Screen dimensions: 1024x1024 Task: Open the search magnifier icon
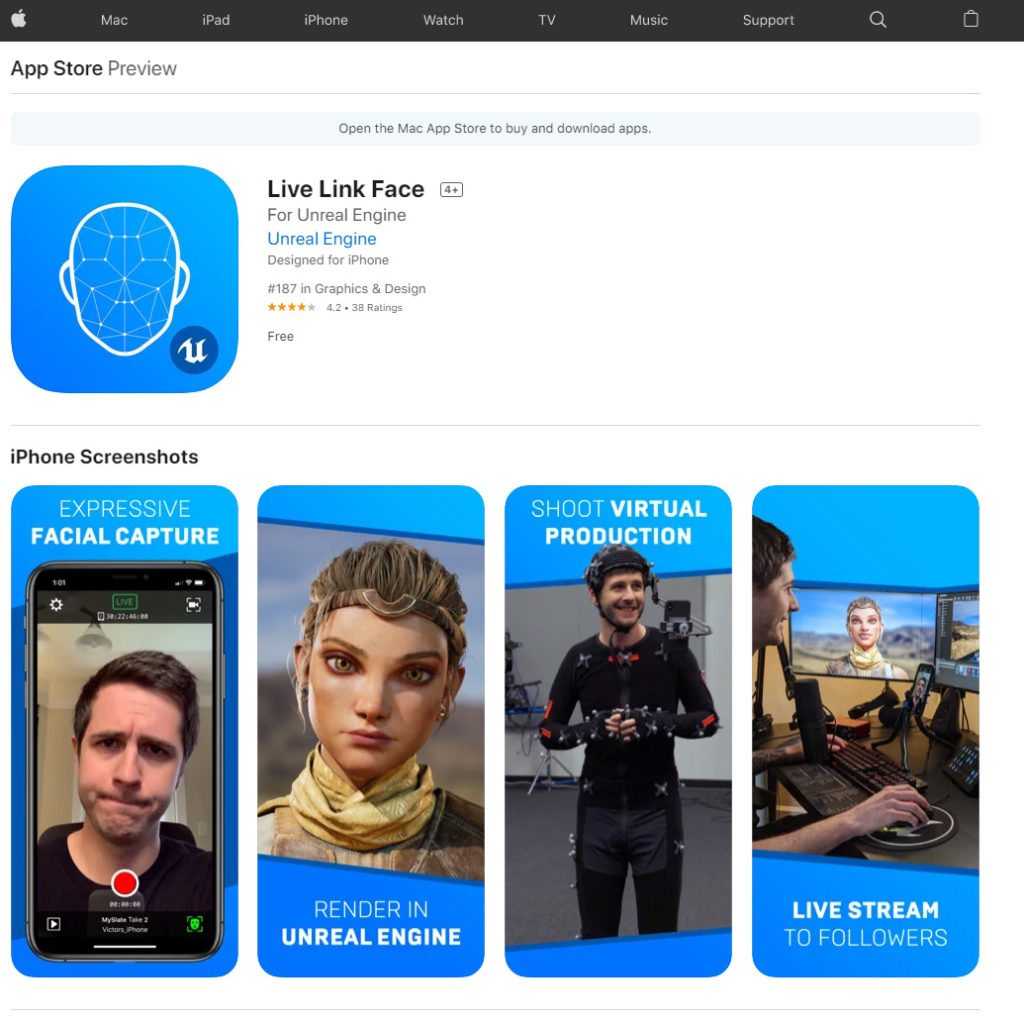[x=877, y=20]
